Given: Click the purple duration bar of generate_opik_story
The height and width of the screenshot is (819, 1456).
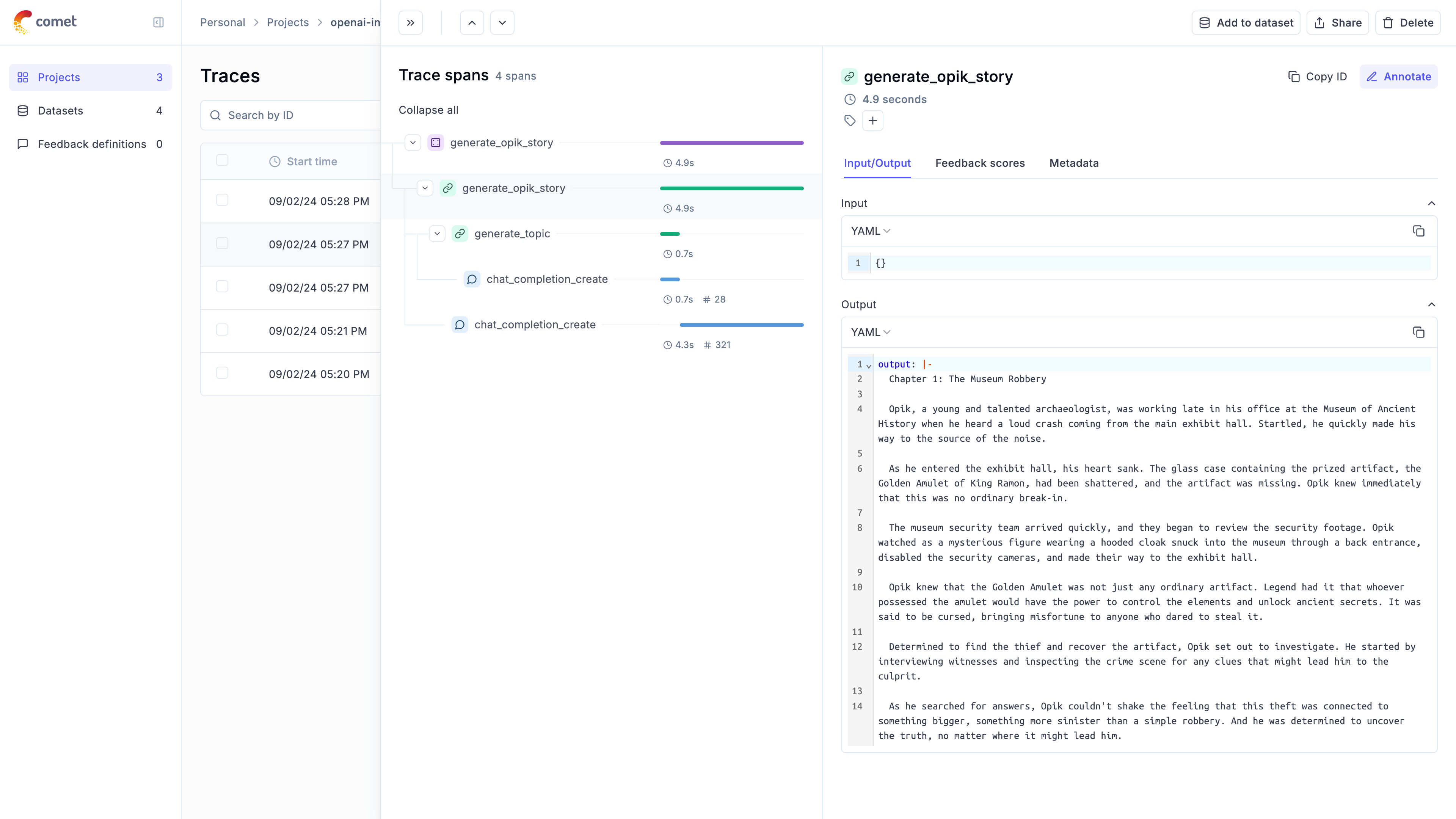Looking at the screenshot, I should click(731, 143).
